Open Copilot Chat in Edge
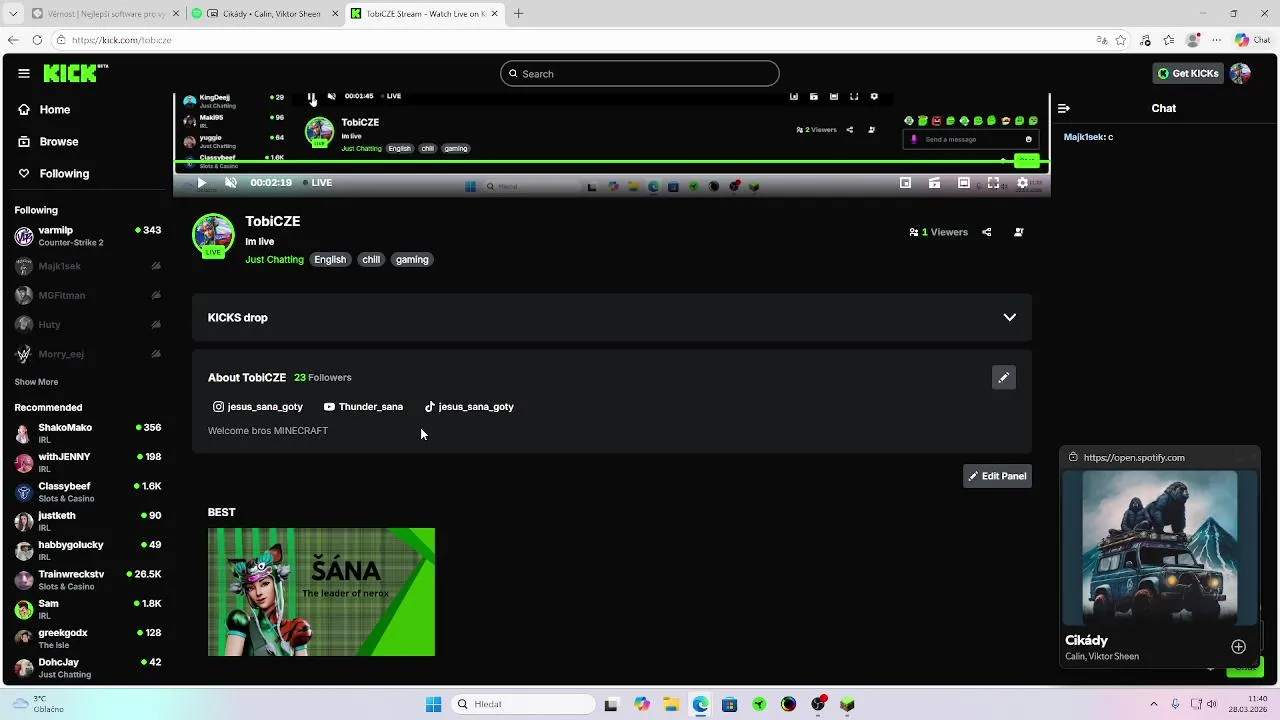The width and height of the screenshot is (1280, 720). (1255, 40)
